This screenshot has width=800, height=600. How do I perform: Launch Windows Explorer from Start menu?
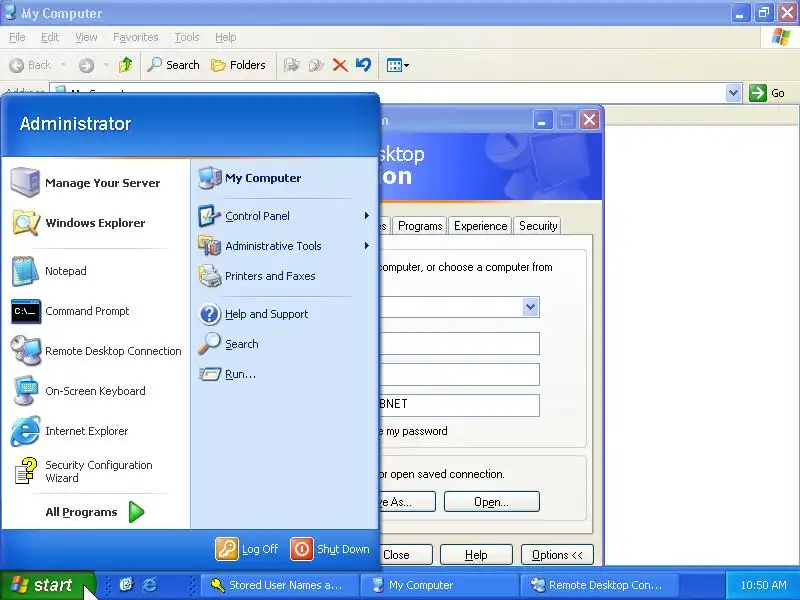click(95, 223)
